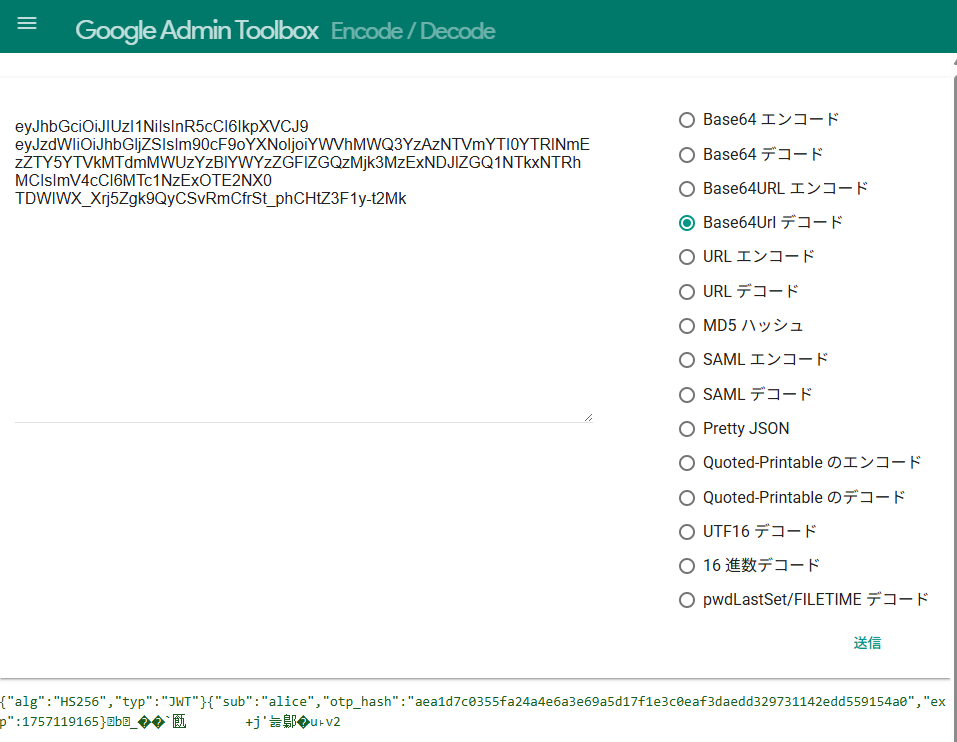
Task: Choose the SAML デコード option
Action: [x=687, y=395]
